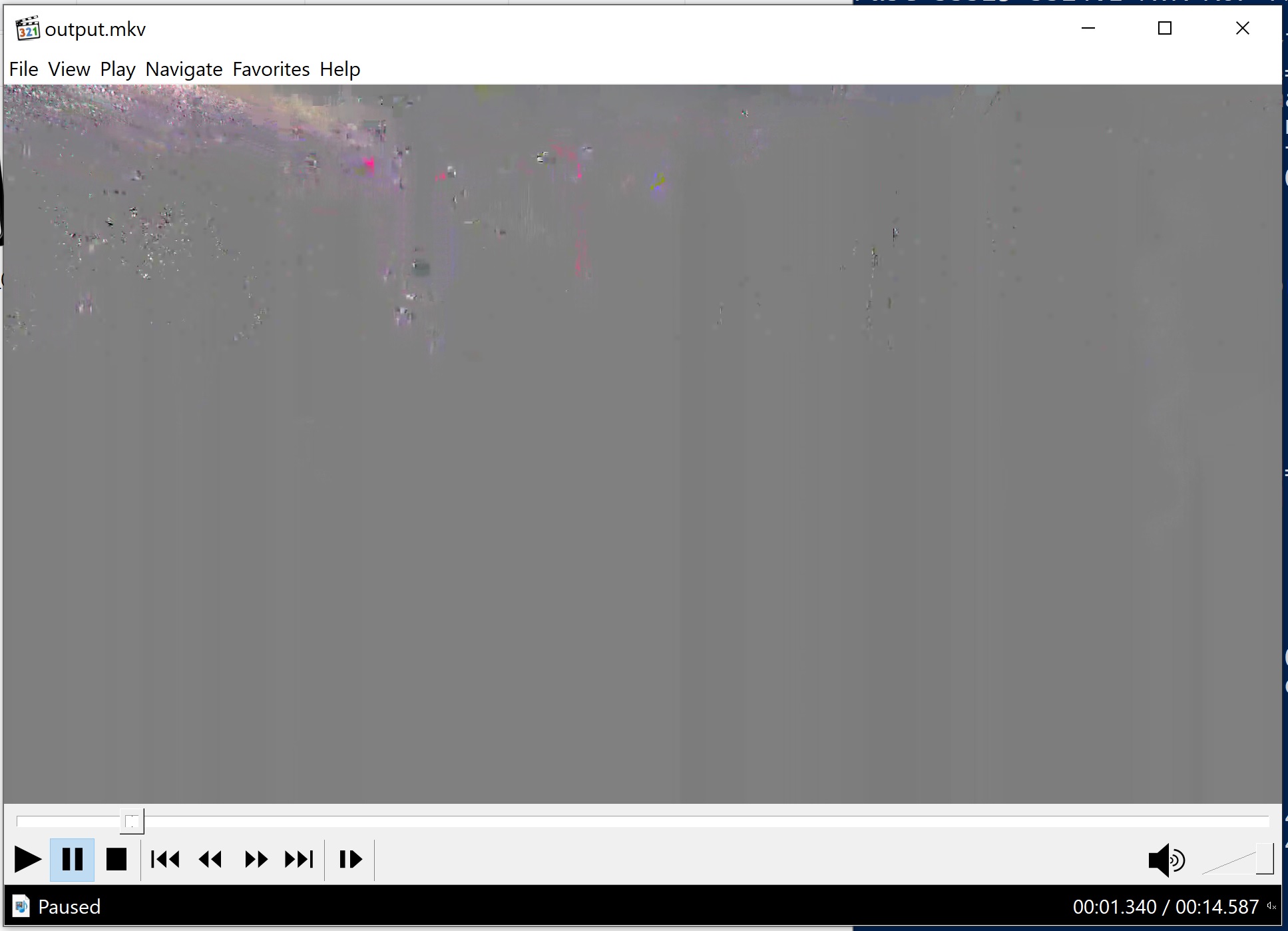Open the Favorites menu
This screenshot has width=1288, height=931.
271,69
